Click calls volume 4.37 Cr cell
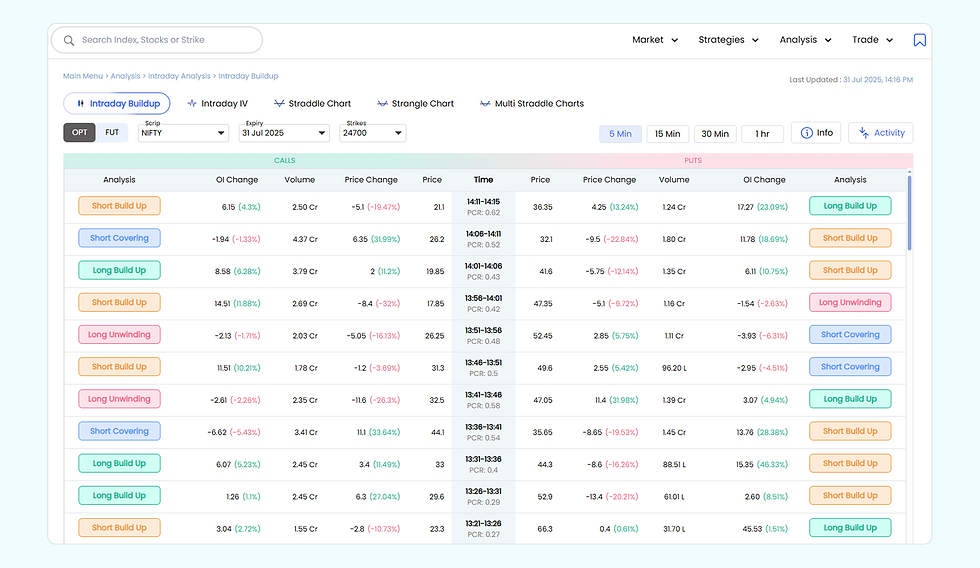The width and height of the screenshot is (980, 568). click(x=305, y=239)
